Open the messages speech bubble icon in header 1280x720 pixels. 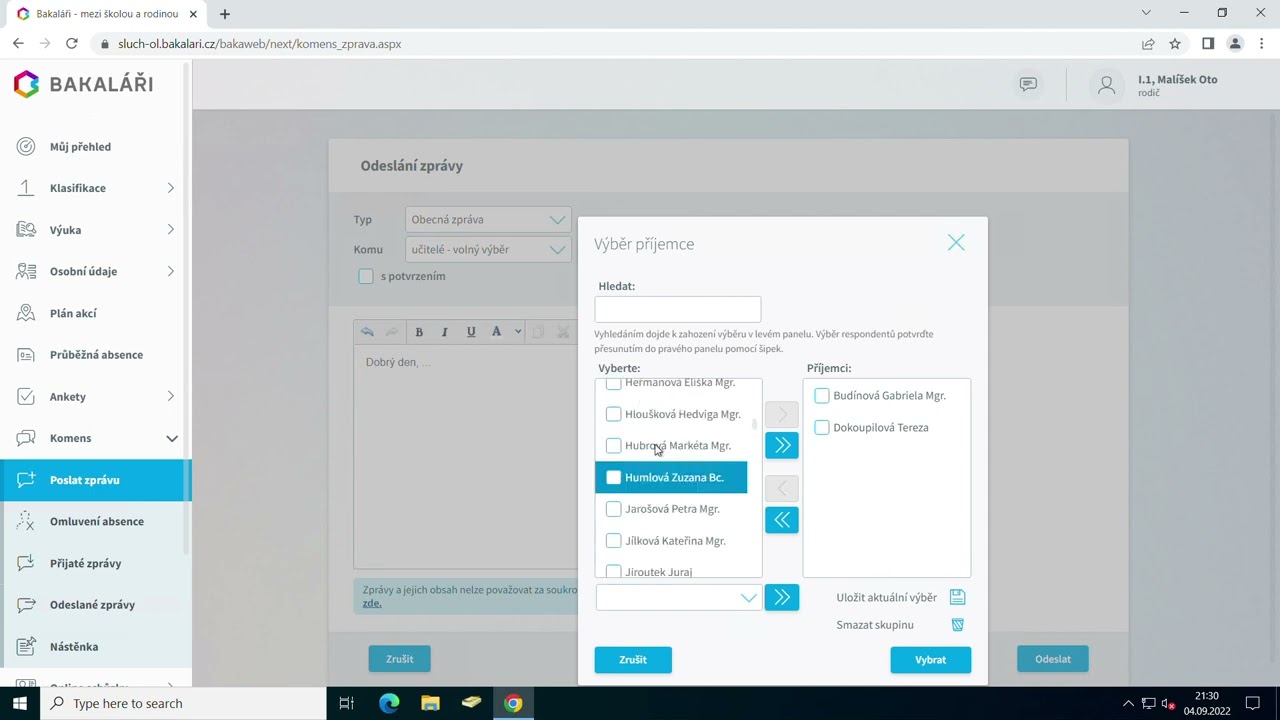click(1028, 84)
